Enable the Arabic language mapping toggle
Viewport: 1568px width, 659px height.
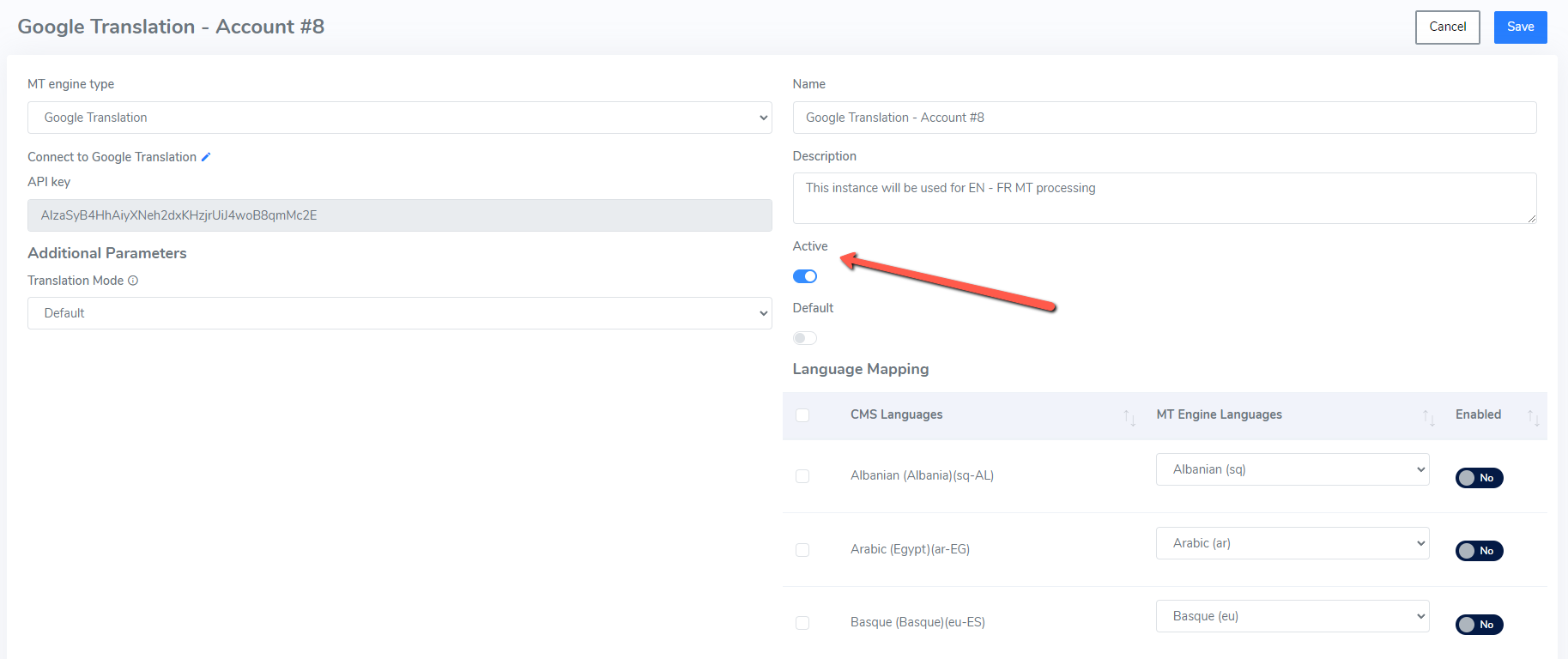1479,551
